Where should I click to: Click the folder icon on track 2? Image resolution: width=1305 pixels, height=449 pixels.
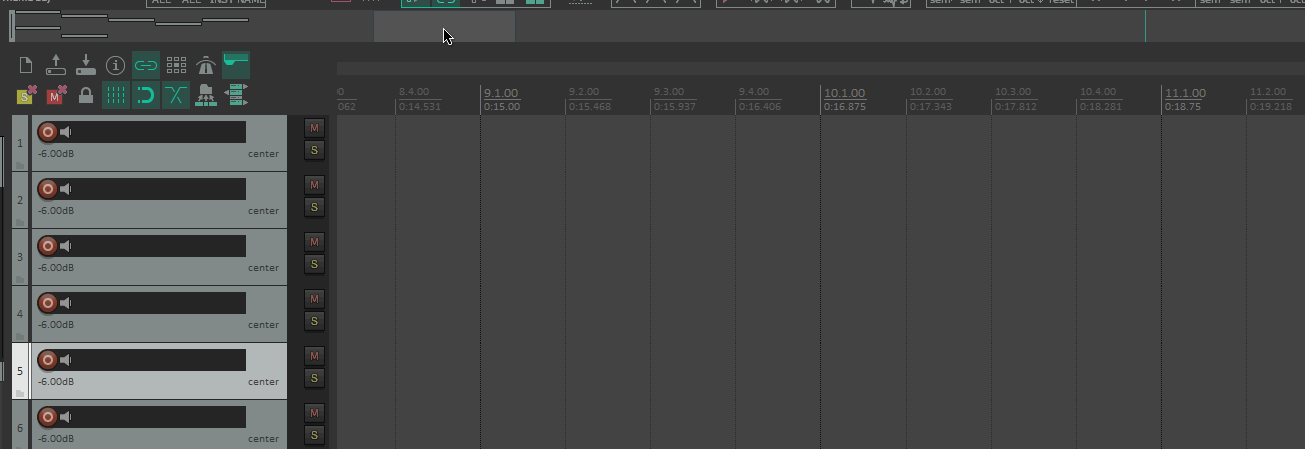[x=20, y=222]
